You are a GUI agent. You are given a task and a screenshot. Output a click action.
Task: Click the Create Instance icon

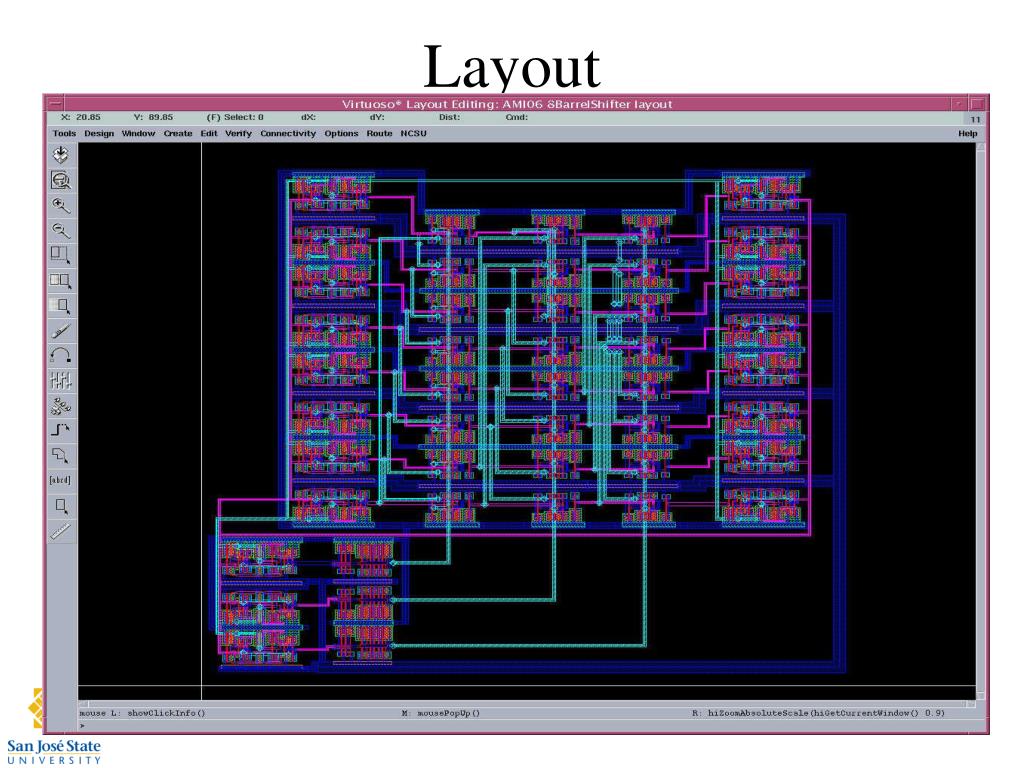coord(61,406)
